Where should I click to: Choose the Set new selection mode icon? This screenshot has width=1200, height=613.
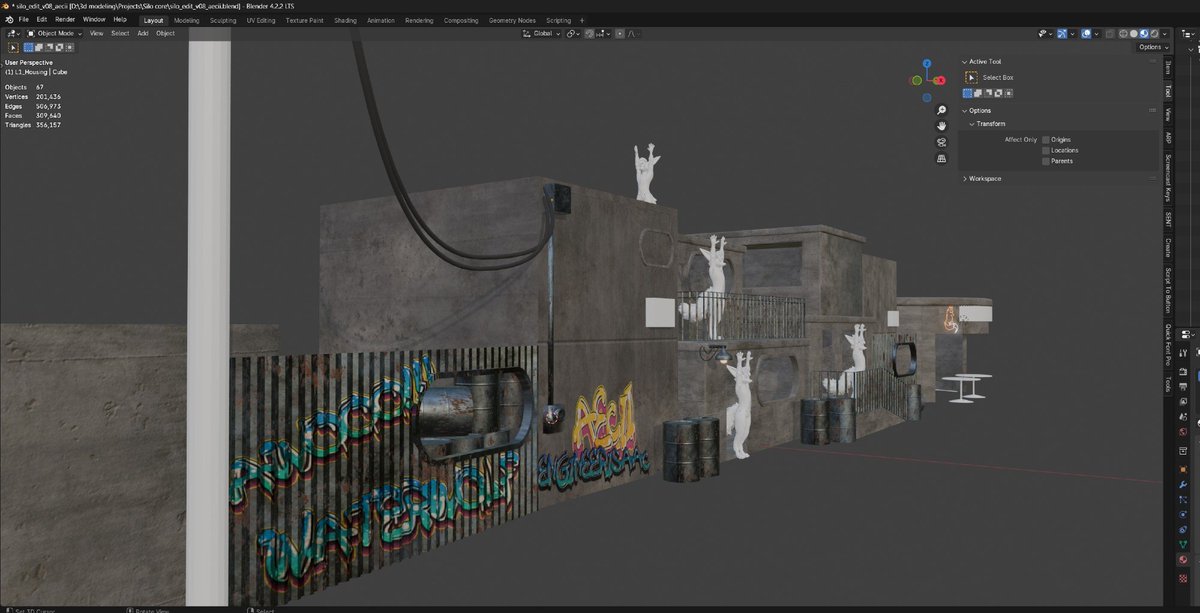[x=28, y=47]
